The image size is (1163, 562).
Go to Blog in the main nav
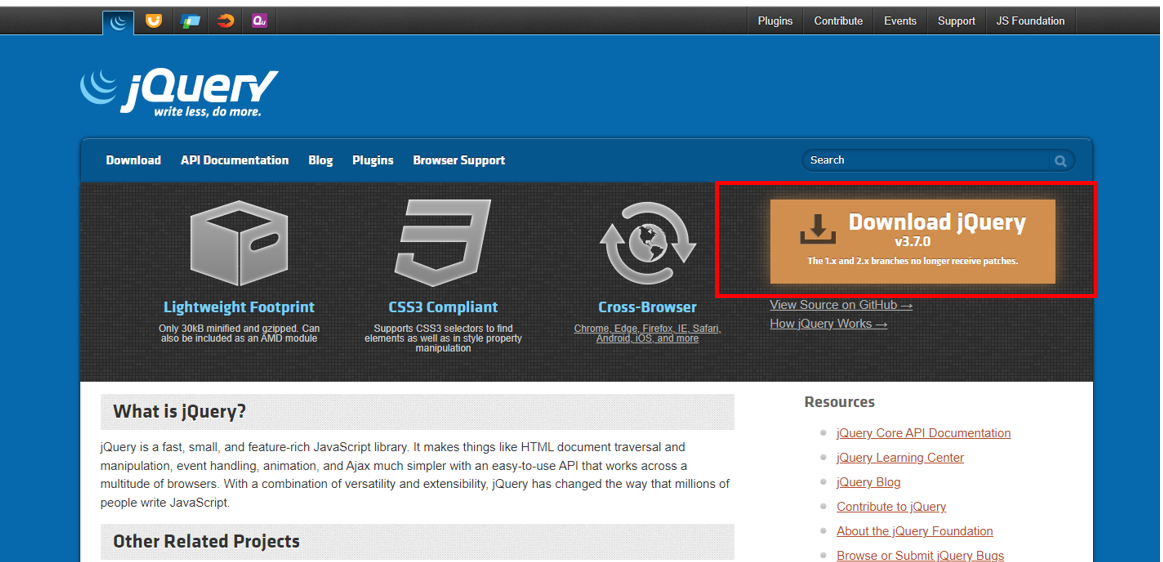click(x=320, y=160)
